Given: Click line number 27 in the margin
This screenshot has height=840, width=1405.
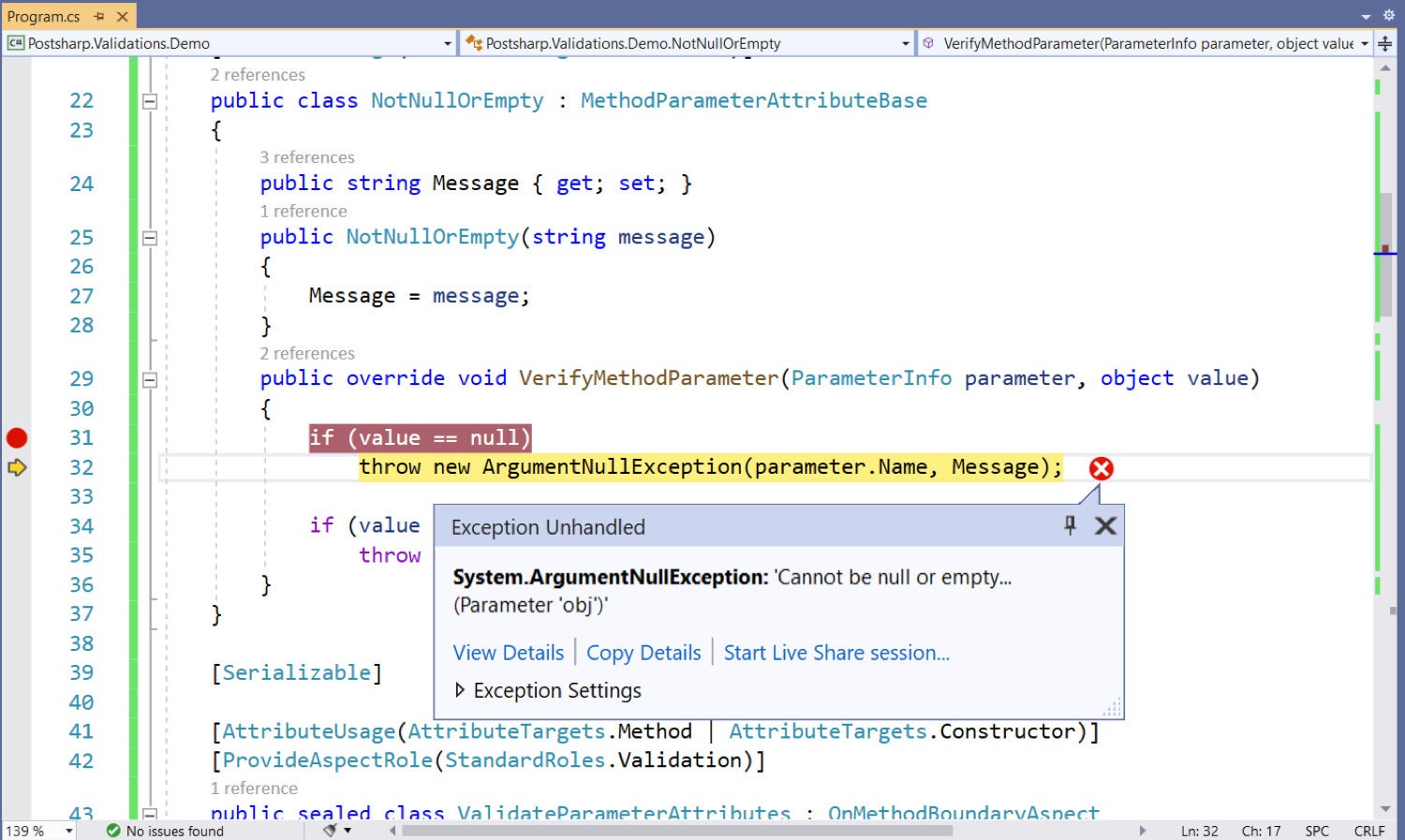Looking at the screenshot, I should tap(81, 296).
